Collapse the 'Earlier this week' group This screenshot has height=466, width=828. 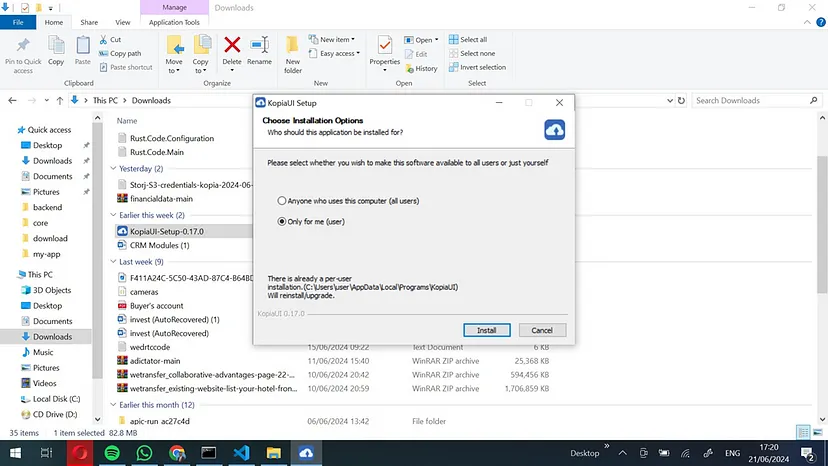point(112,215)
